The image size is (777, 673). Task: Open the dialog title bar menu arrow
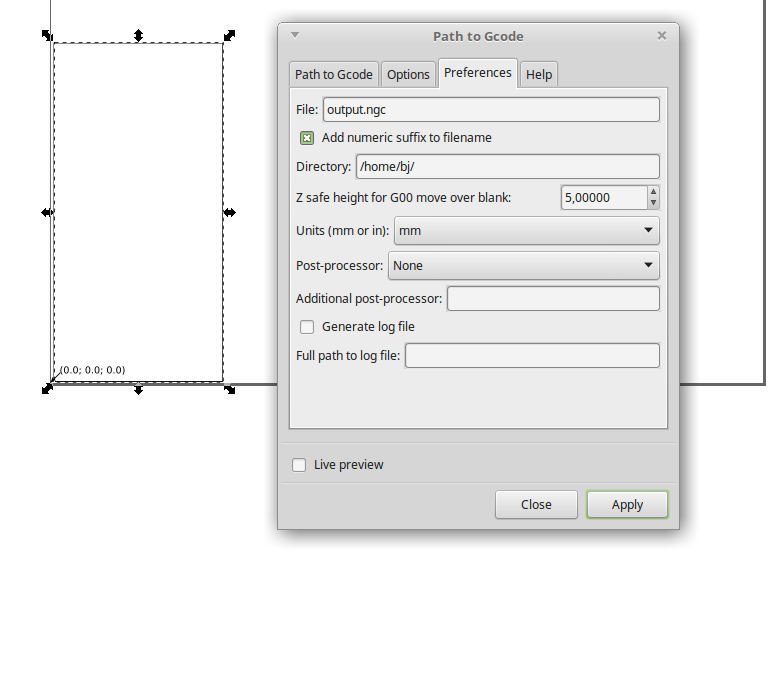(294, 35)
